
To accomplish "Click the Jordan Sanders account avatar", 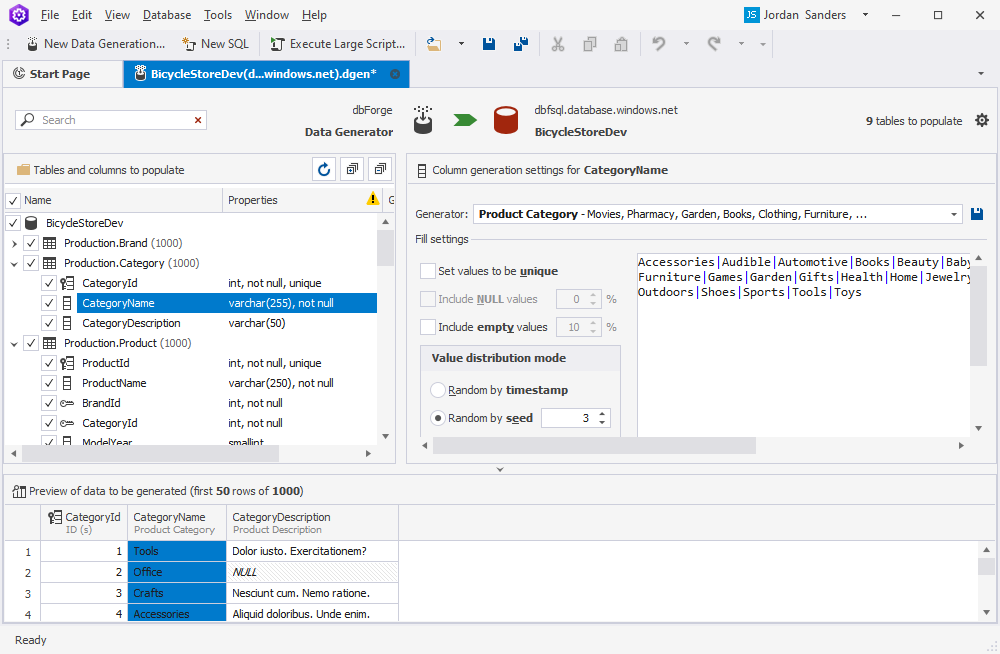I will tap(752, 15).
